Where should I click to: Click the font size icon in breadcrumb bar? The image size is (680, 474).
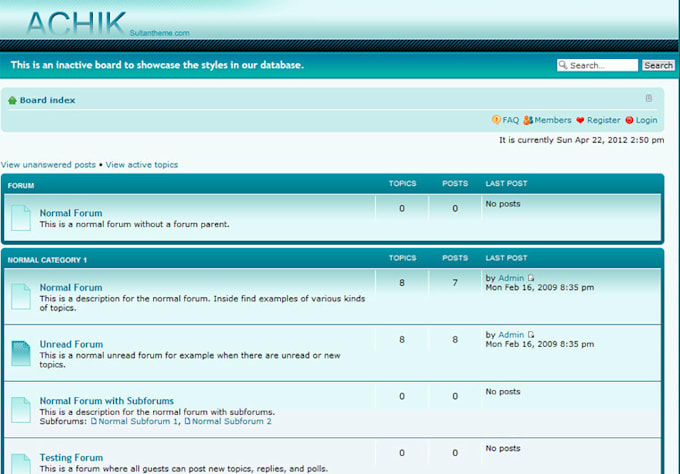649,98
